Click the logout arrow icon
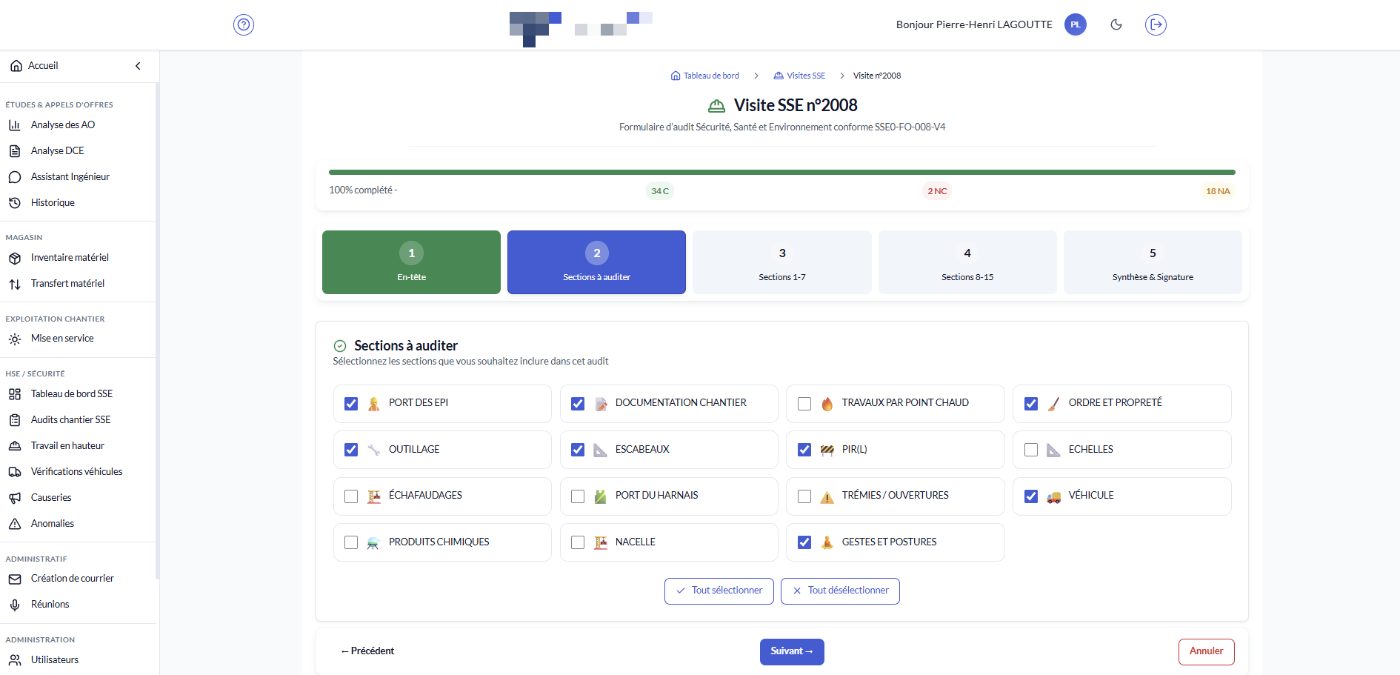The image size is (1400, 675). (x=1156, y=25)
